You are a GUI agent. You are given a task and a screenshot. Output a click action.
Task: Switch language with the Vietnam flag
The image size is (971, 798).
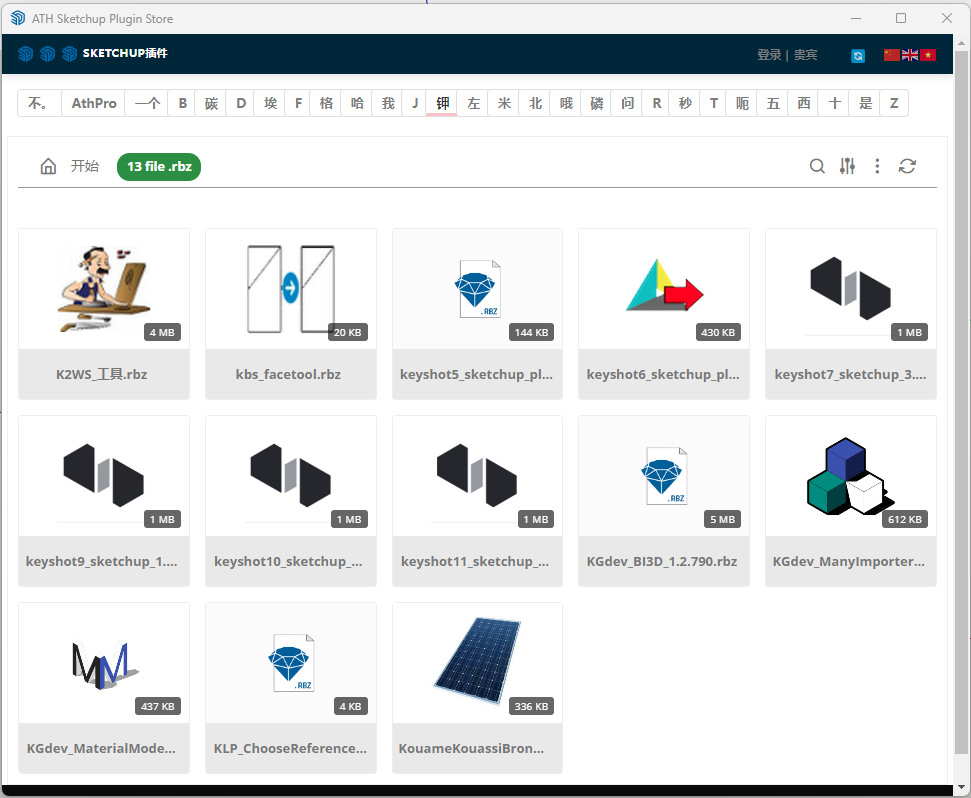(x=927, y=55)
